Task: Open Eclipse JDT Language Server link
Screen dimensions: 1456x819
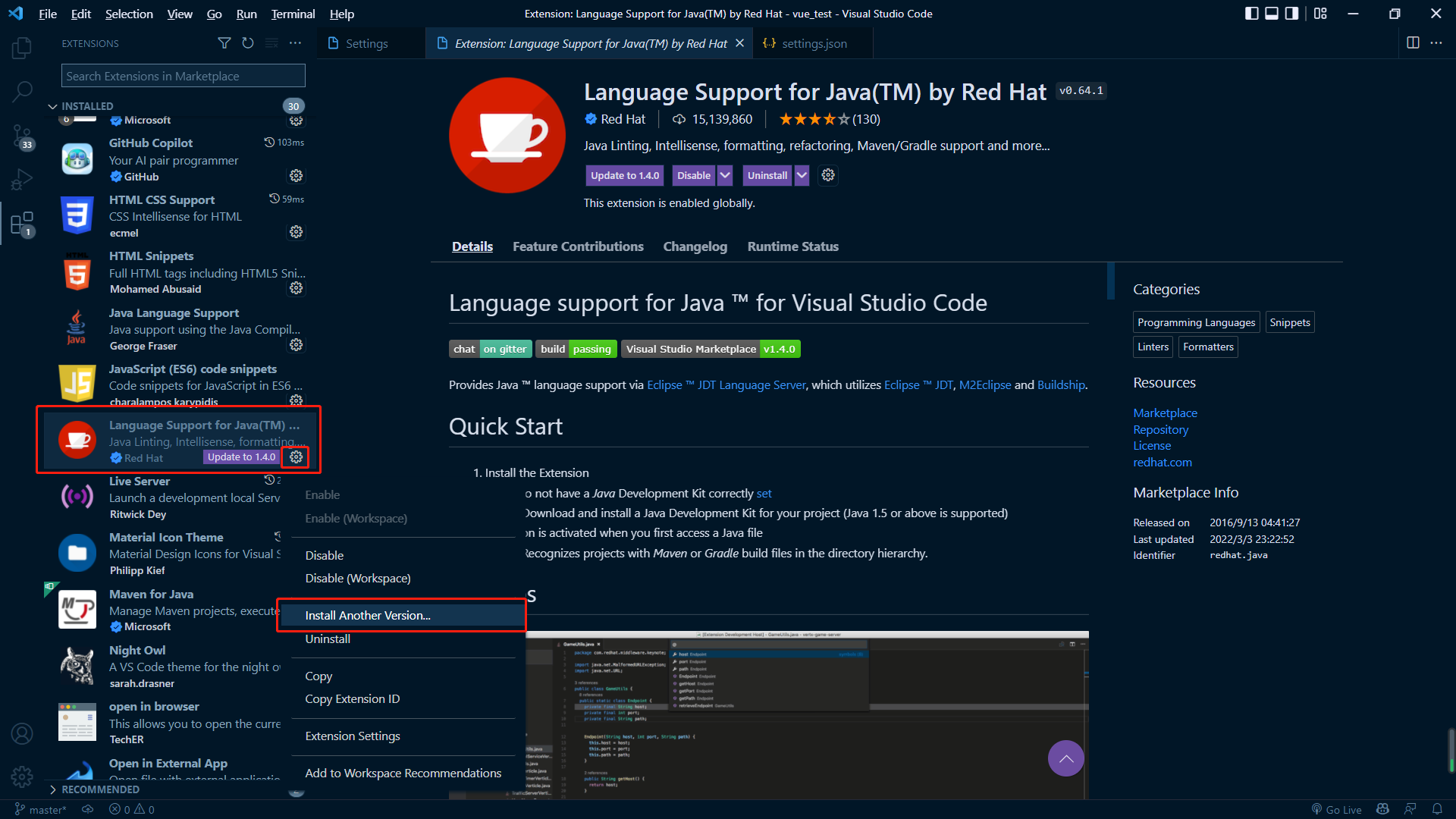Action: tap(726, 384)
